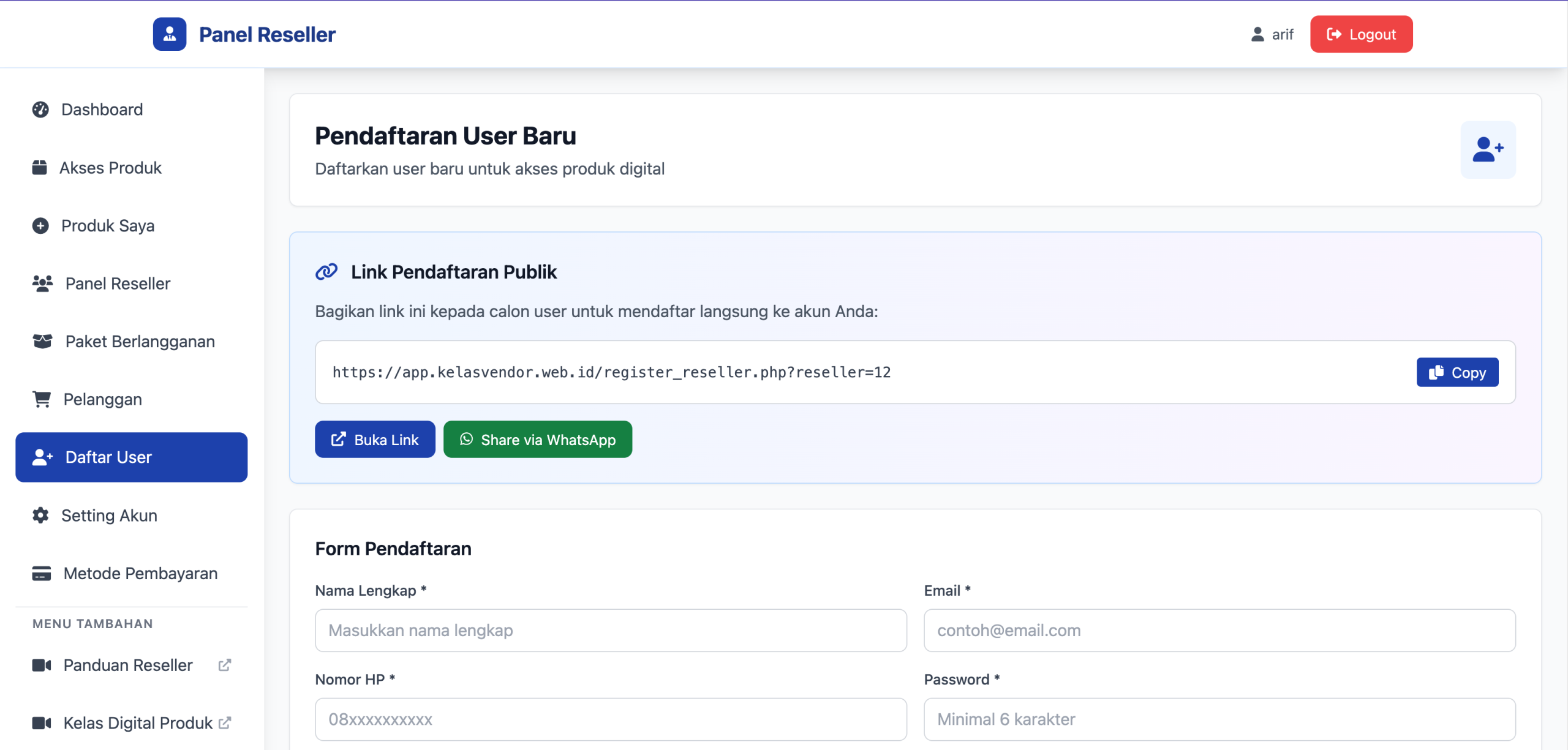Select Metode Pembayaran in sidebar

[x=140, y=574]
